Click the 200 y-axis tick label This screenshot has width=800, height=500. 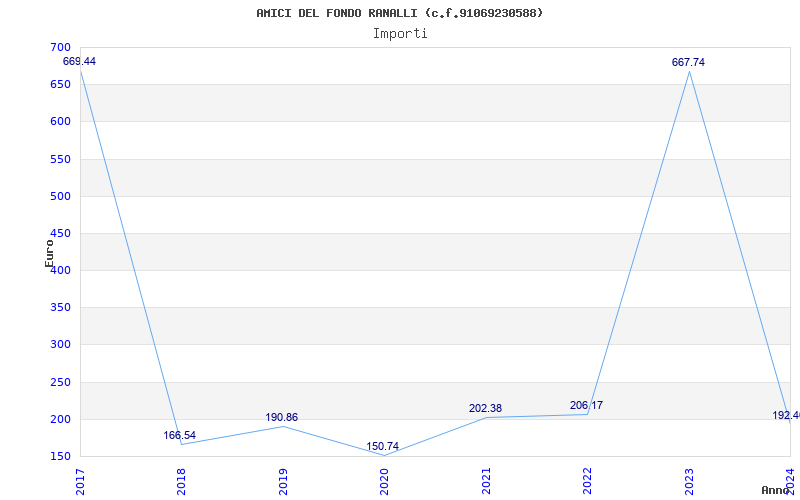pos(60,419)
